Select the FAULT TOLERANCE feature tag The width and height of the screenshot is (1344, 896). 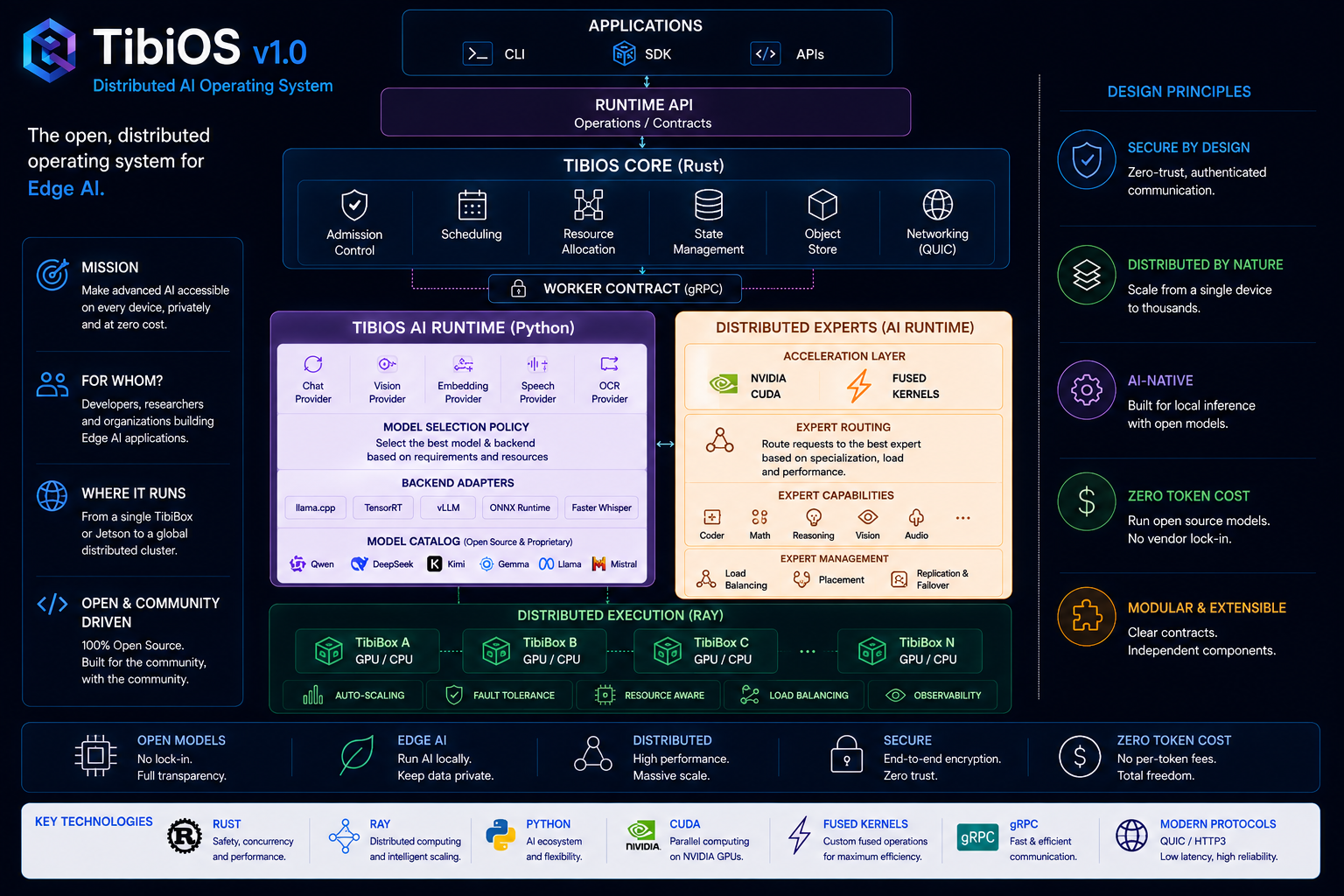coord(500,696)
